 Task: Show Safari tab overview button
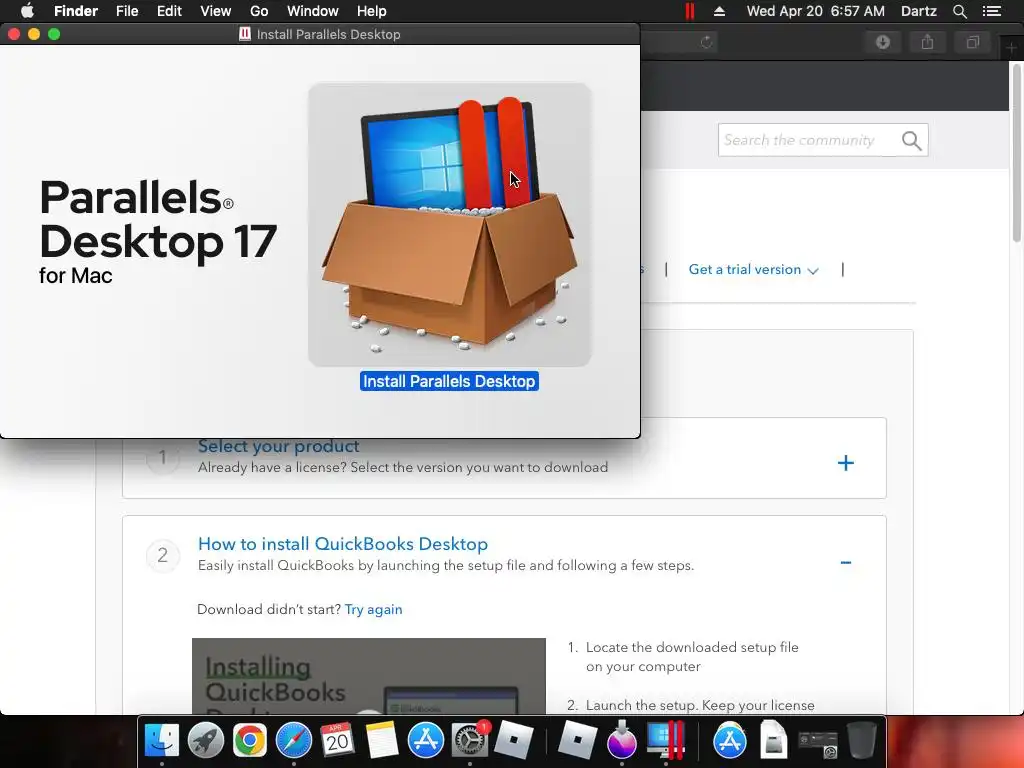972,42
